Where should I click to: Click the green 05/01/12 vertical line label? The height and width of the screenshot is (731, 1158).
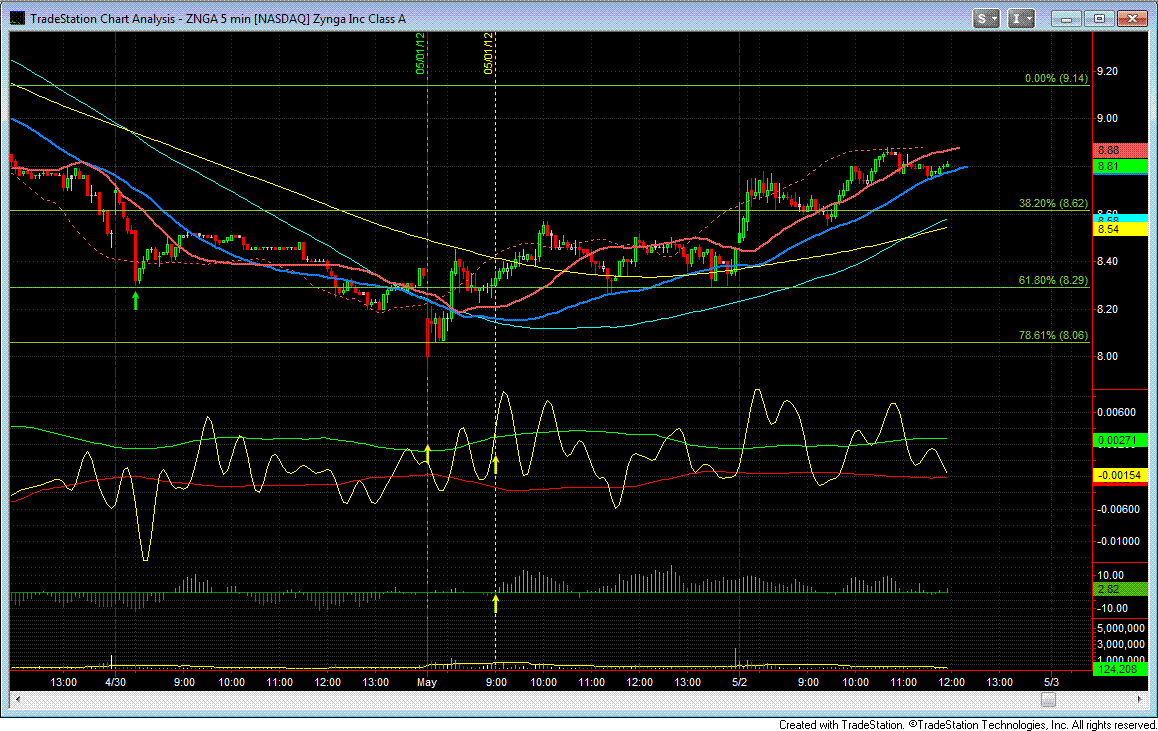point(420,53)
